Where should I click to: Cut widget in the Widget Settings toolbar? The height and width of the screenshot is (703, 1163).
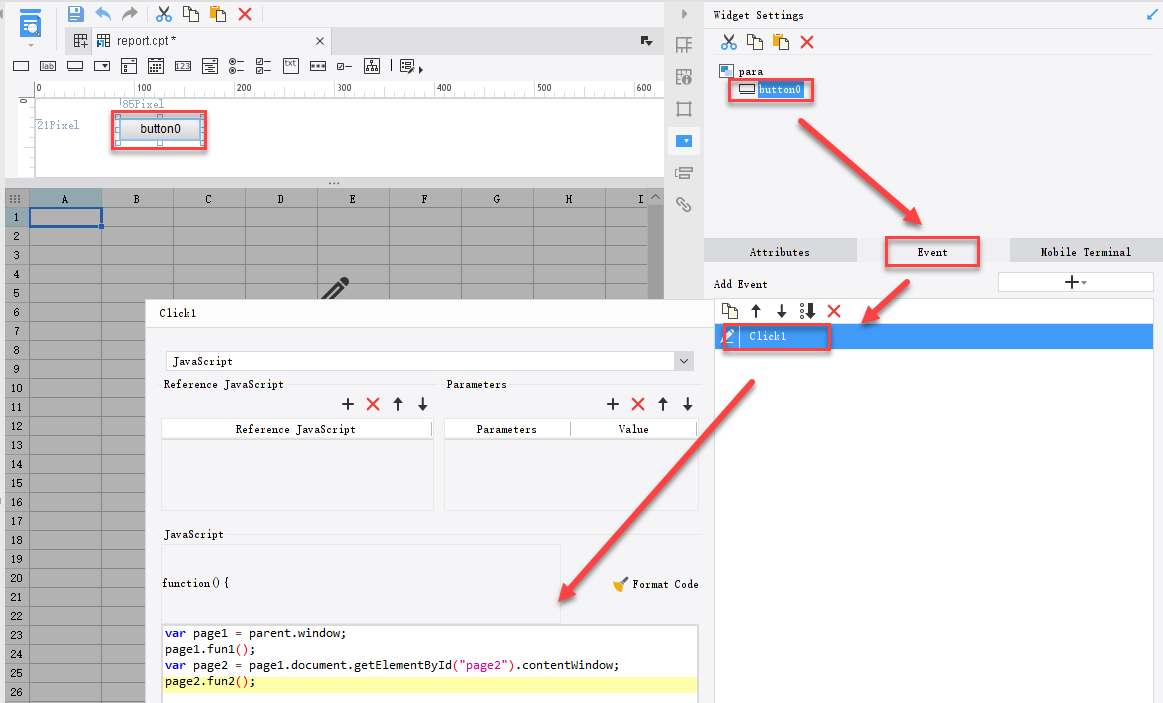[x=728, y=42]
